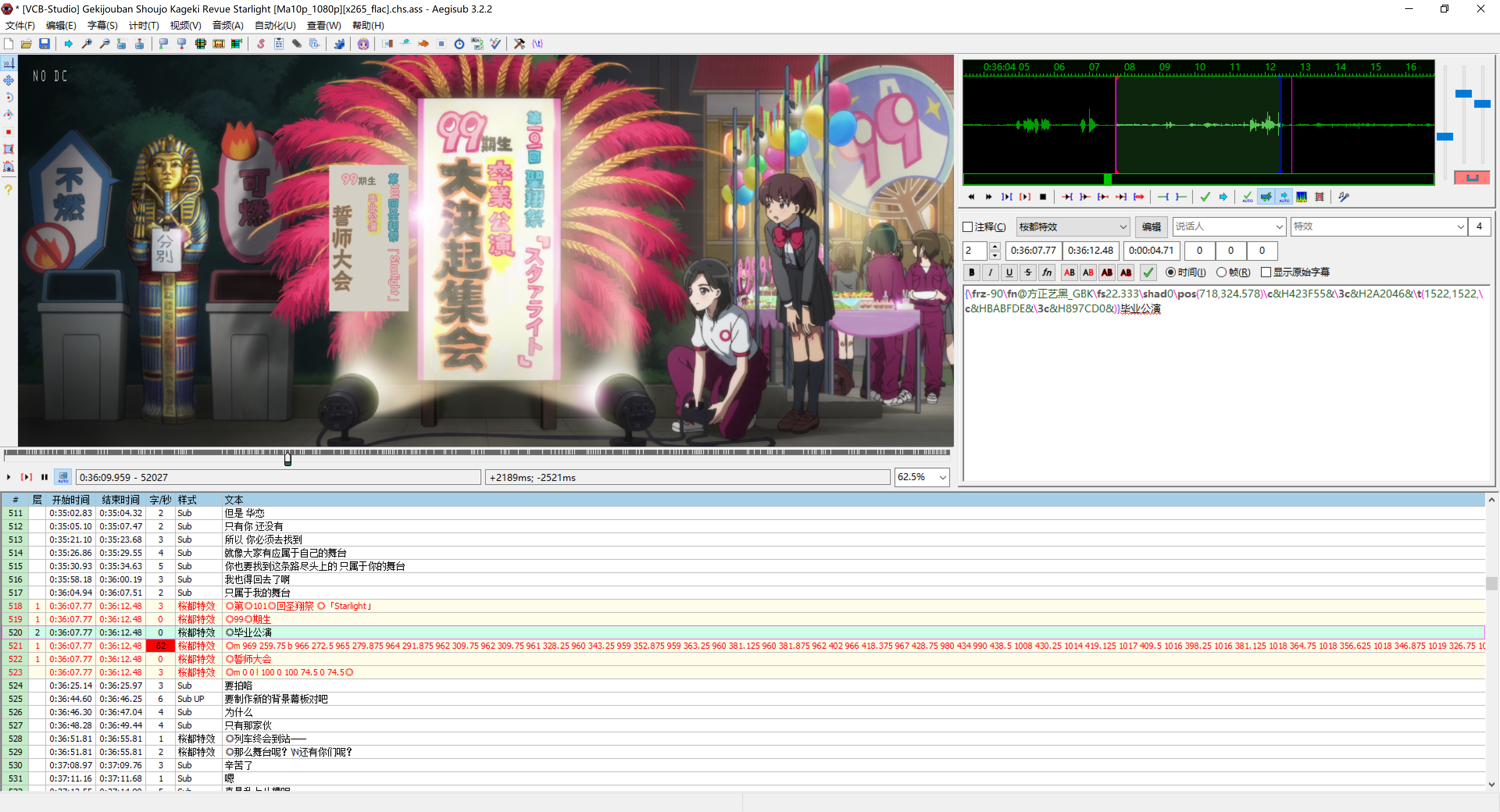Apply underline with the U button

pyautogui.click(x=1009, y=272)
